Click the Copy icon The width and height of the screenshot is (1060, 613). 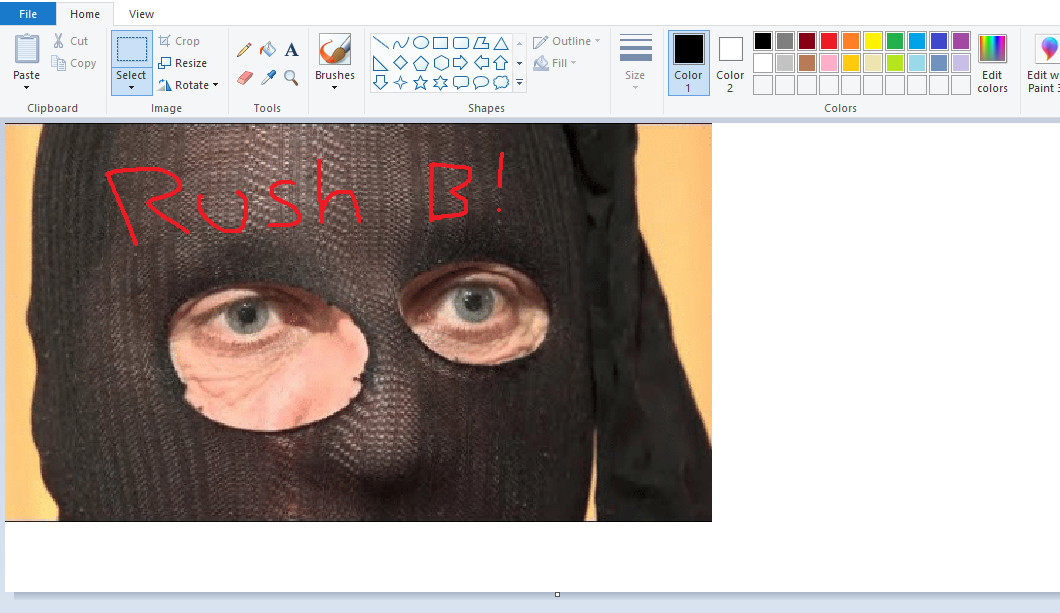coord(59,63)
